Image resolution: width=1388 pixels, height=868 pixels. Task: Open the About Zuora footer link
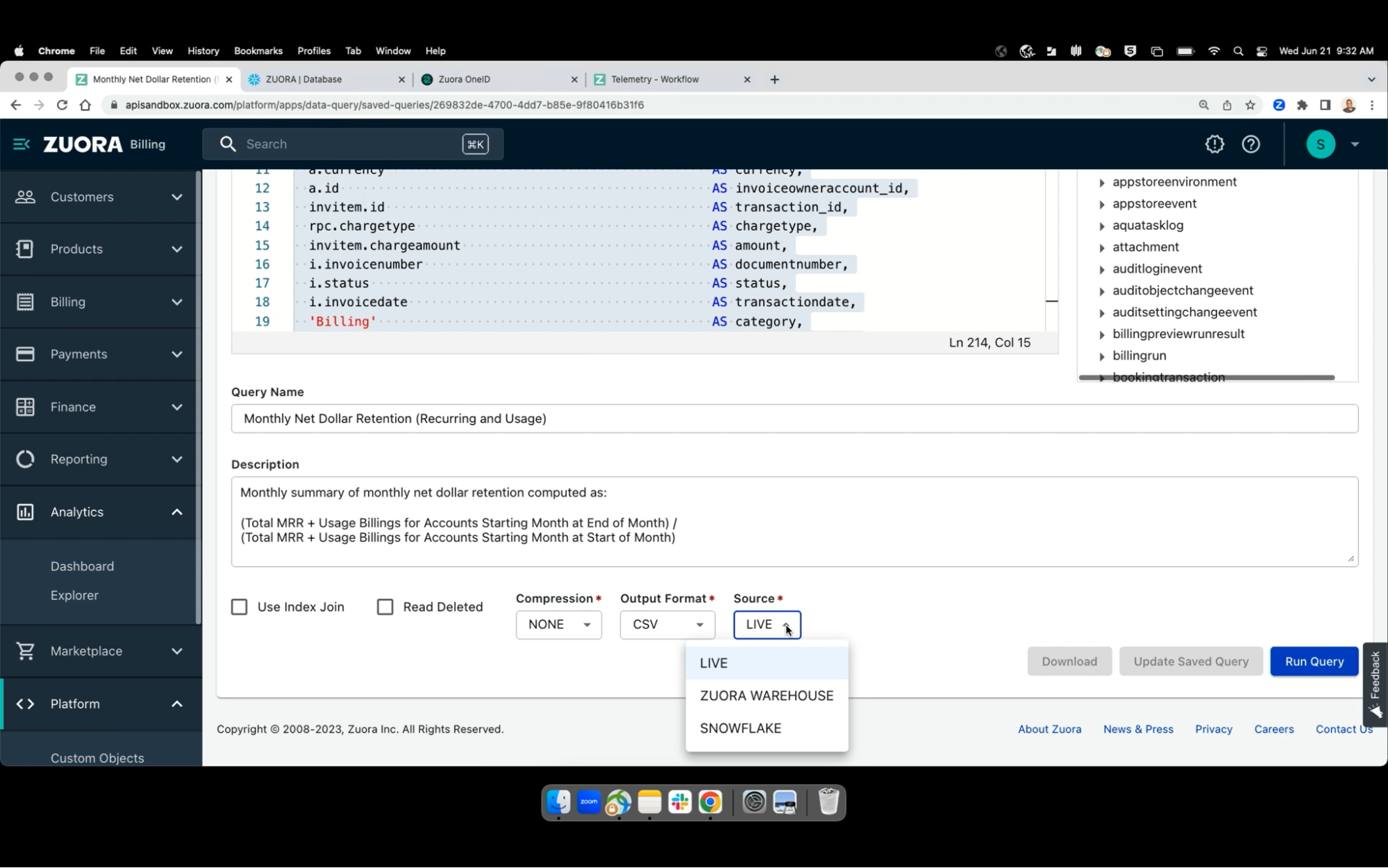click(1049, 729)
